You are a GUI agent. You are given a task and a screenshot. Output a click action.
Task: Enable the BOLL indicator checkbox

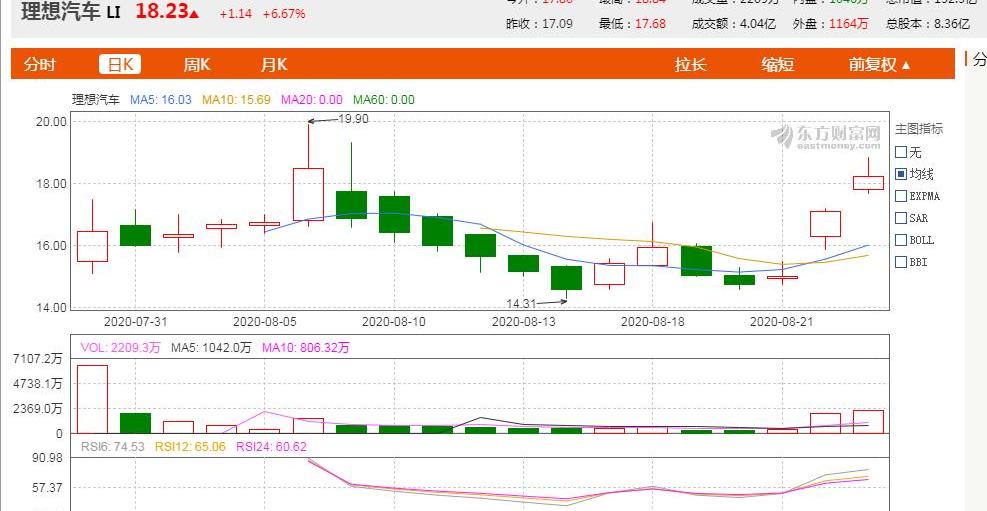(x=901, y=240)
